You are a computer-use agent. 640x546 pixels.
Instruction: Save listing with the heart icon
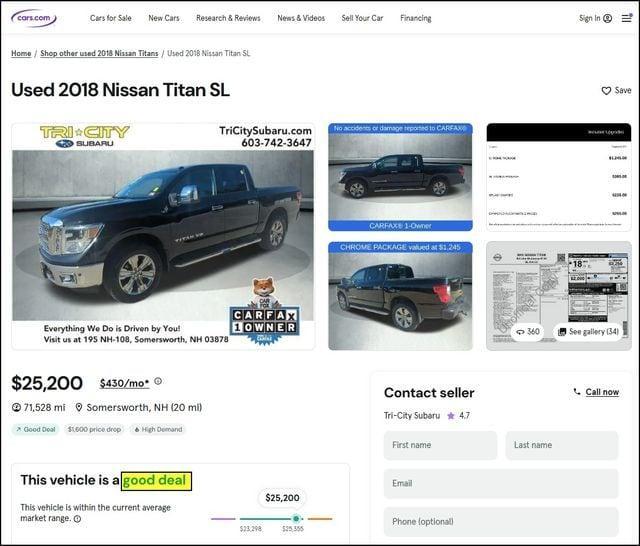coord(606,91)
